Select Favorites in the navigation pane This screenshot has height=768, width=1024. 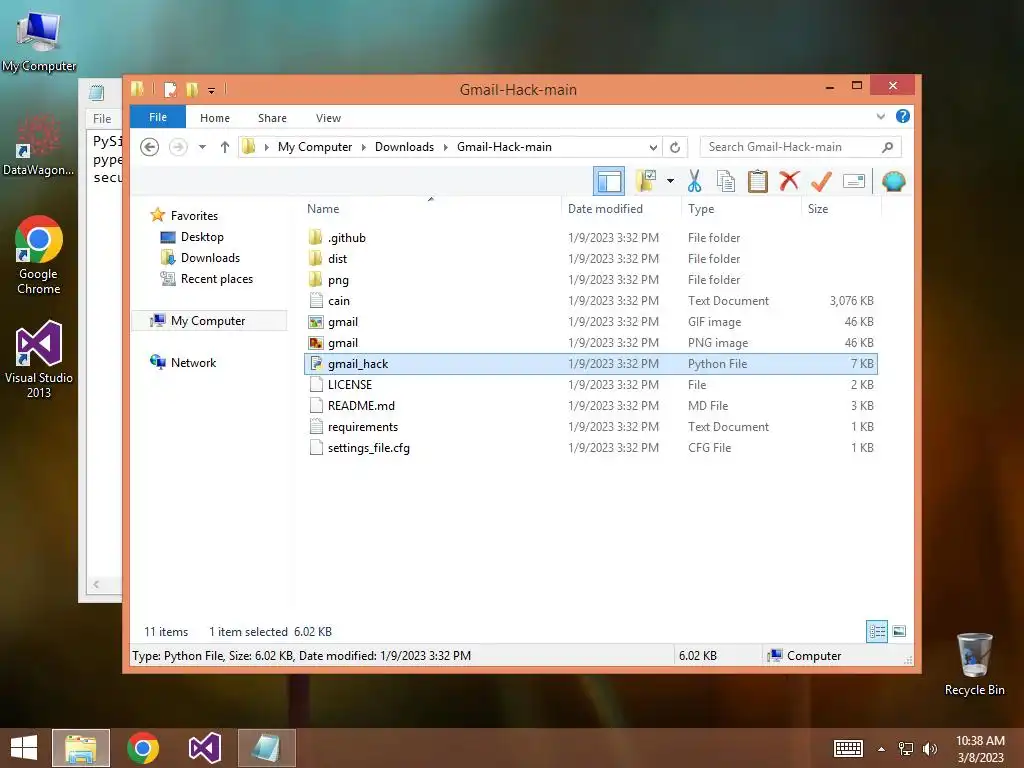194,216
